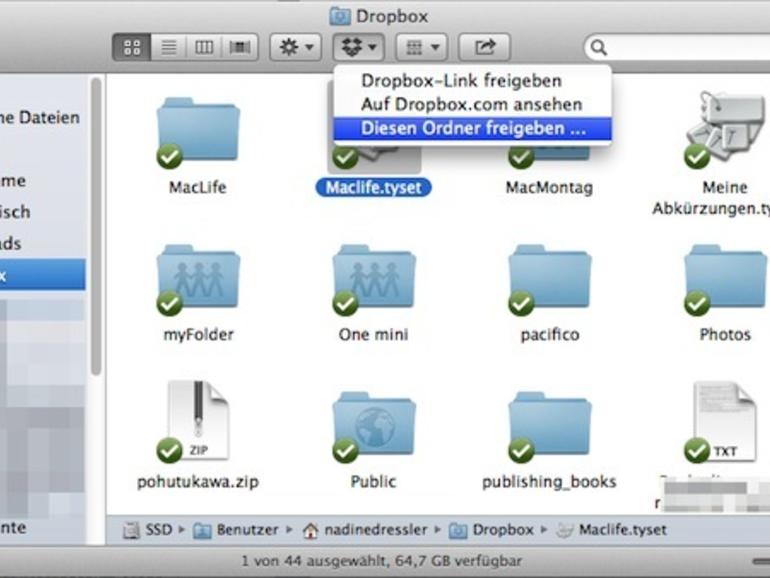Choose Auf Dropbox.com ansehen
The width and height of the screenshot is (770, 578).
pyautogui.click(x=472, y=104)
